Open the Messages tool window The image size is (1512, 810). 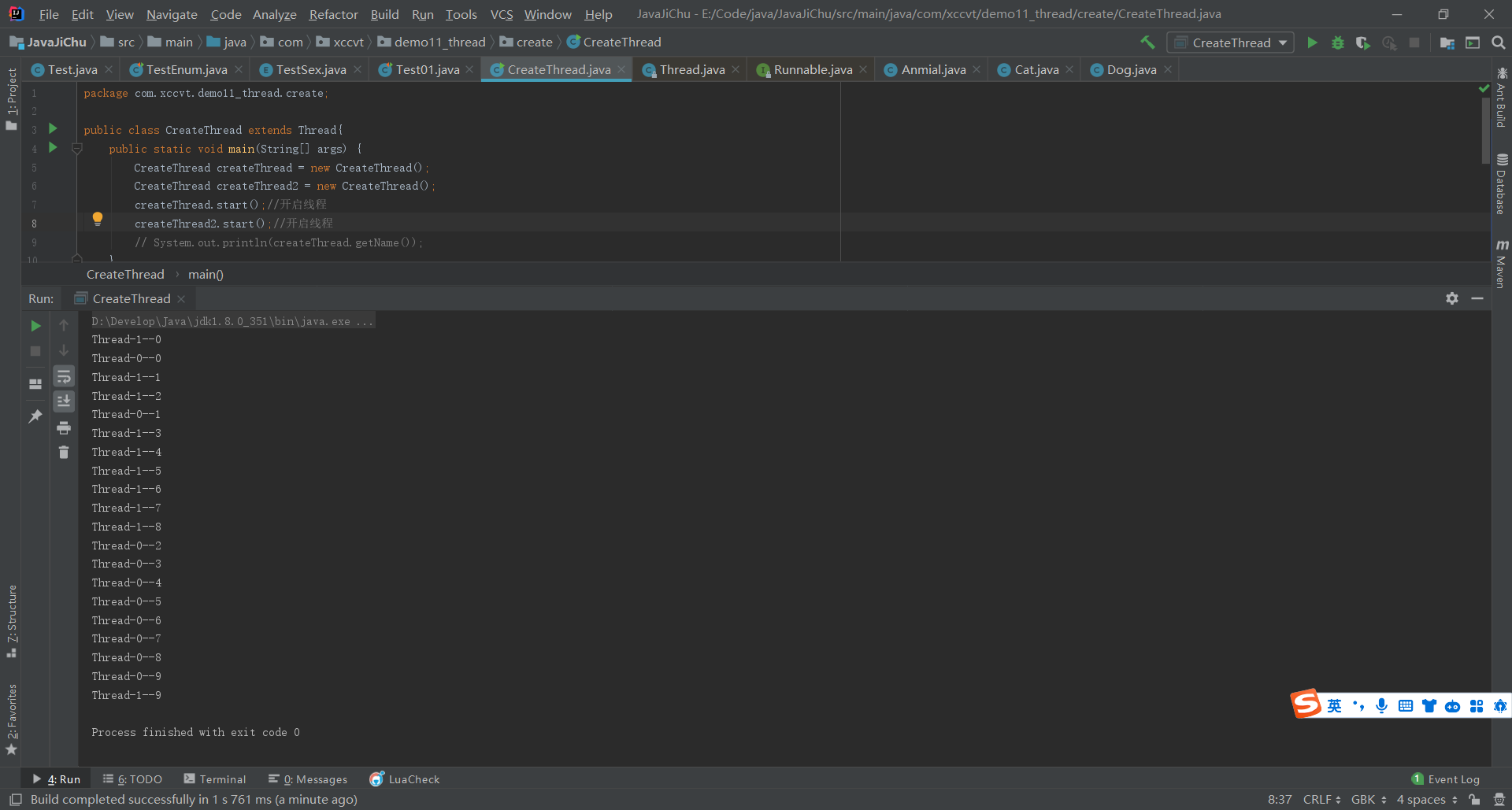coord(308,779)
